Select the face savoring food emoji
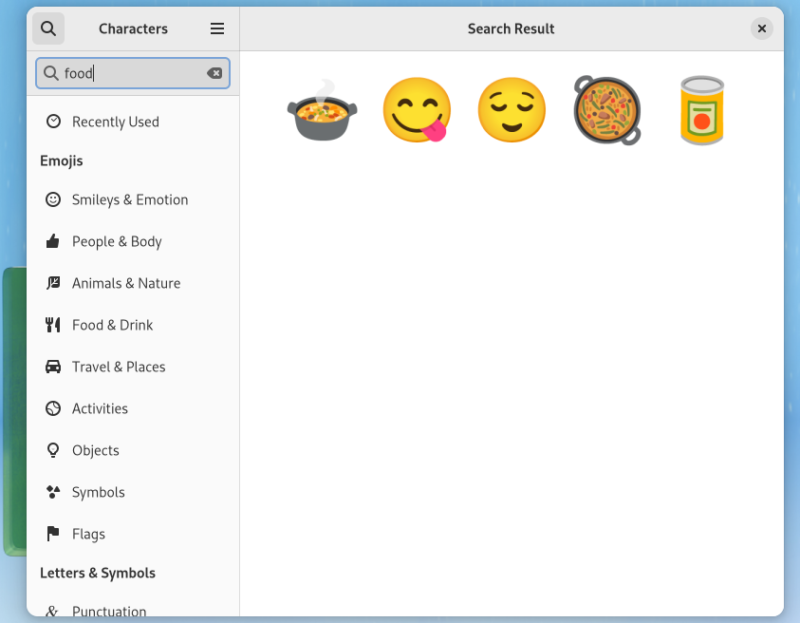Image resolution: width=800 pixels, height=623 pixels. pyautogui.click(x=417, y=110)
